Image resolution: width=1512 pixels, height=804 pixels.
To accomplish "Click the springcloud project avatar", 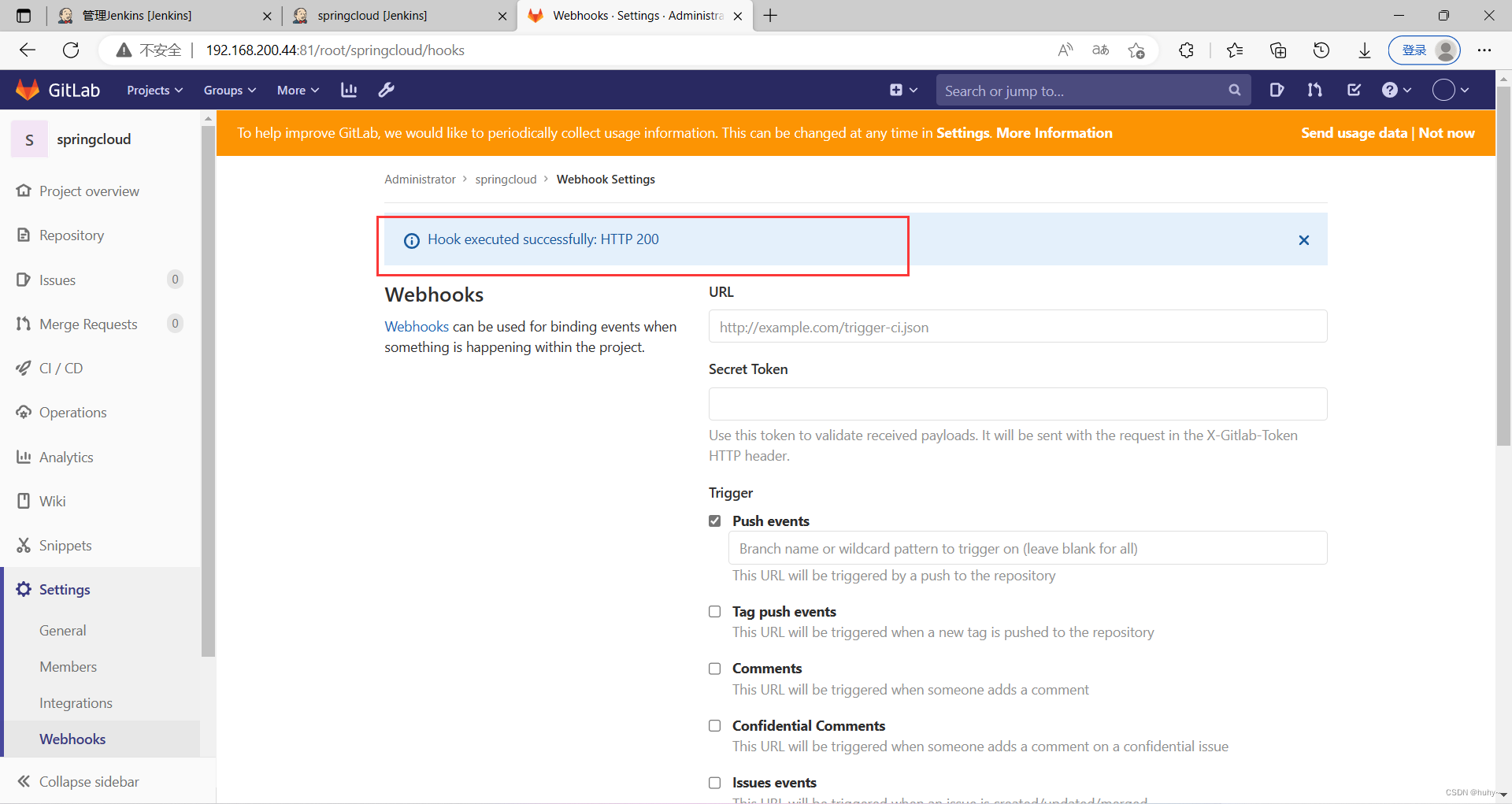I will 30,139.
